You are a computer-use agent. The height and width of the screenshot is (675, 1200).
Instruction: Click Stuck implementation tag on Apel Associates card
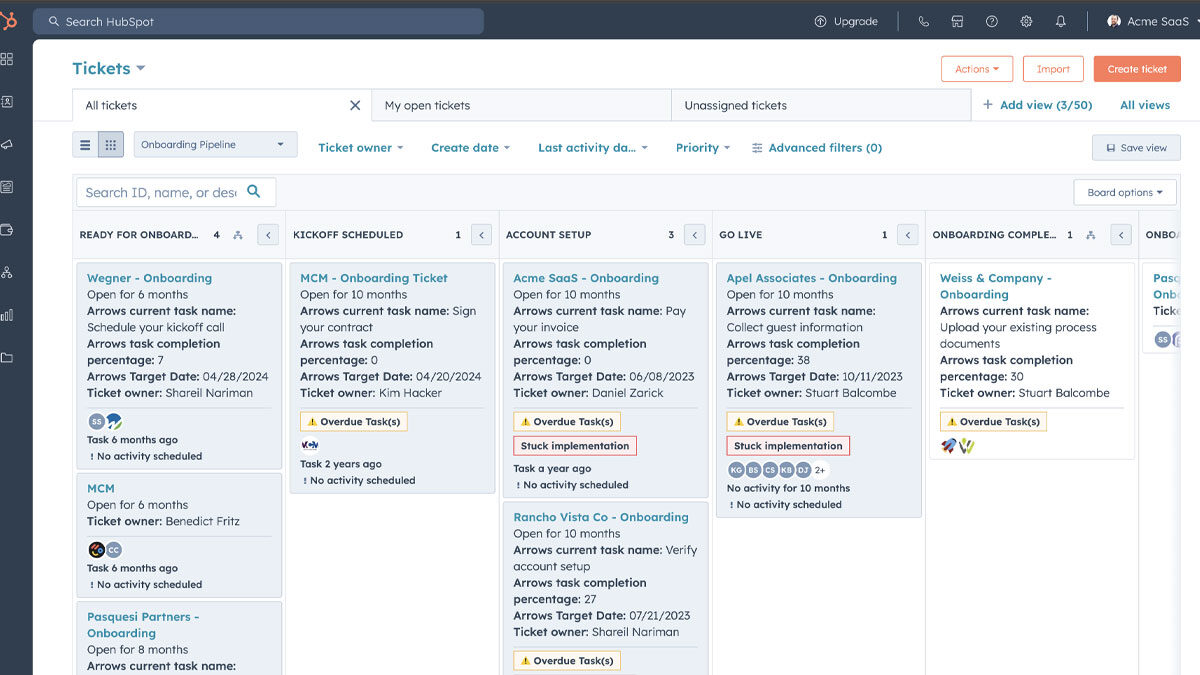788,446
